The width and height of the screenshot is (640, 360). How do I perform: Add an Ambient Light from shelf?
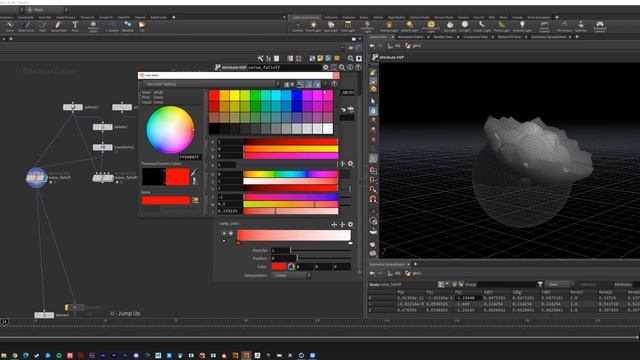pos(522,27)
